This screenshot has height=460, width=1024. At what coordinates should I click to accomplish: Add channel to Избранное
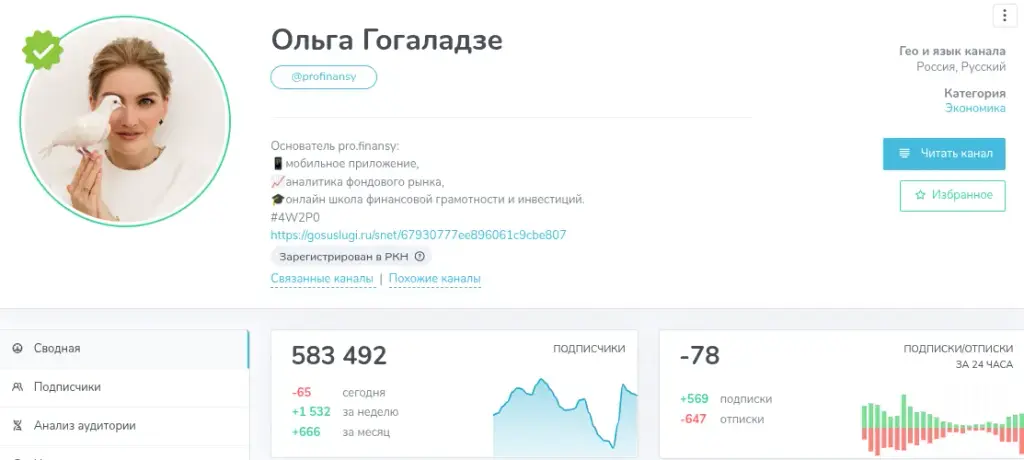point(952,195)
